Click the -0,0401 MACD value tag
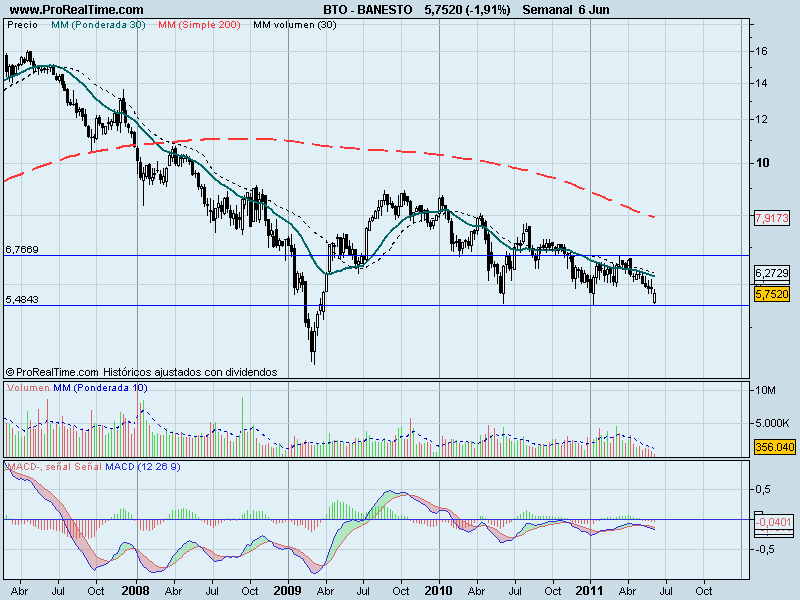The height and width of the screenshot is (600, 800). (774, 522)
